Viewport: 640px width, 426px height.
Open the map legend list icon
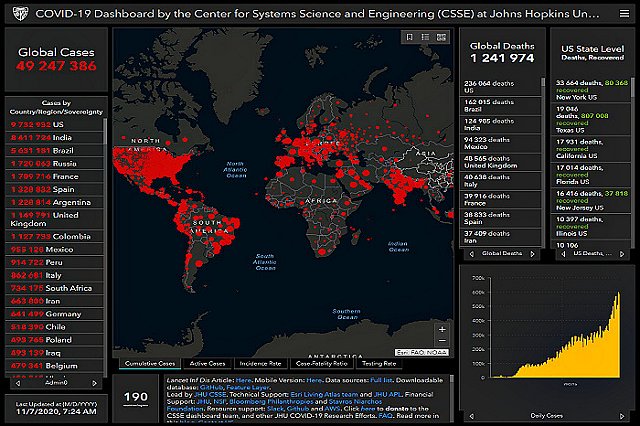pos(425,37)
